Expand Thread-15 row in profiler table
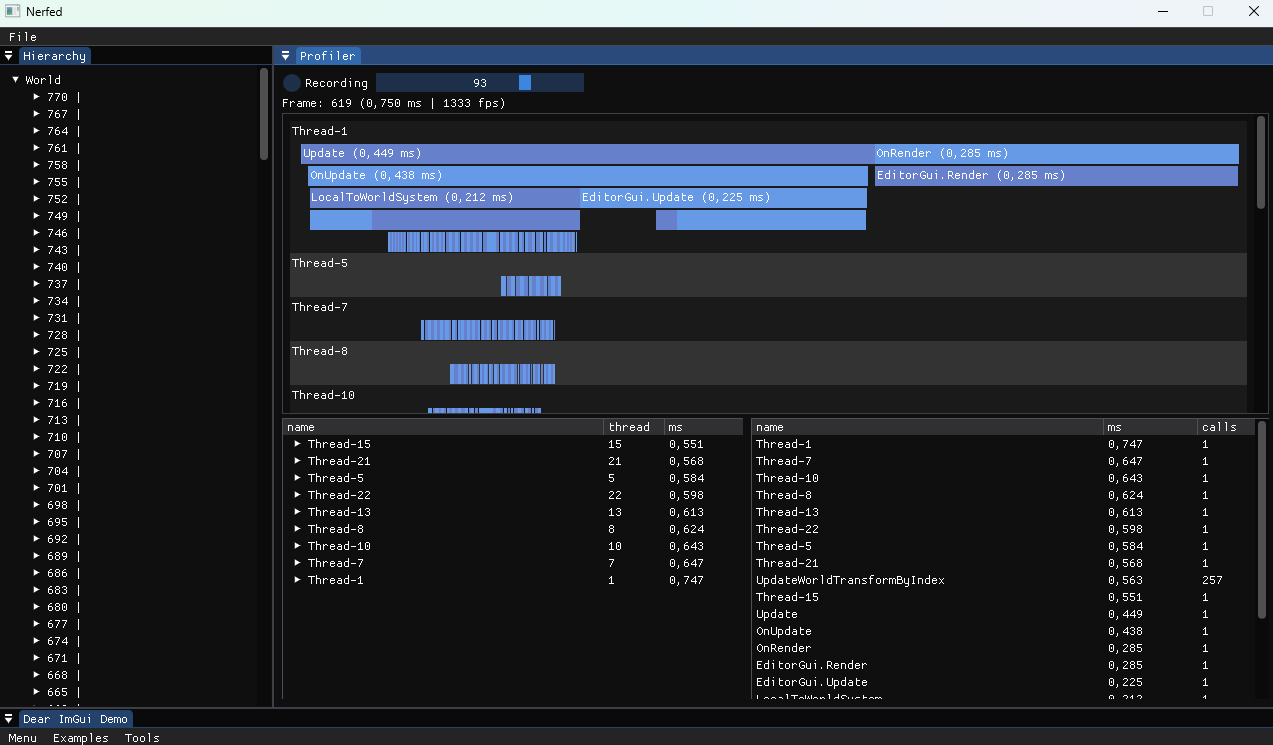1273x745 pixels. (297, 444)
